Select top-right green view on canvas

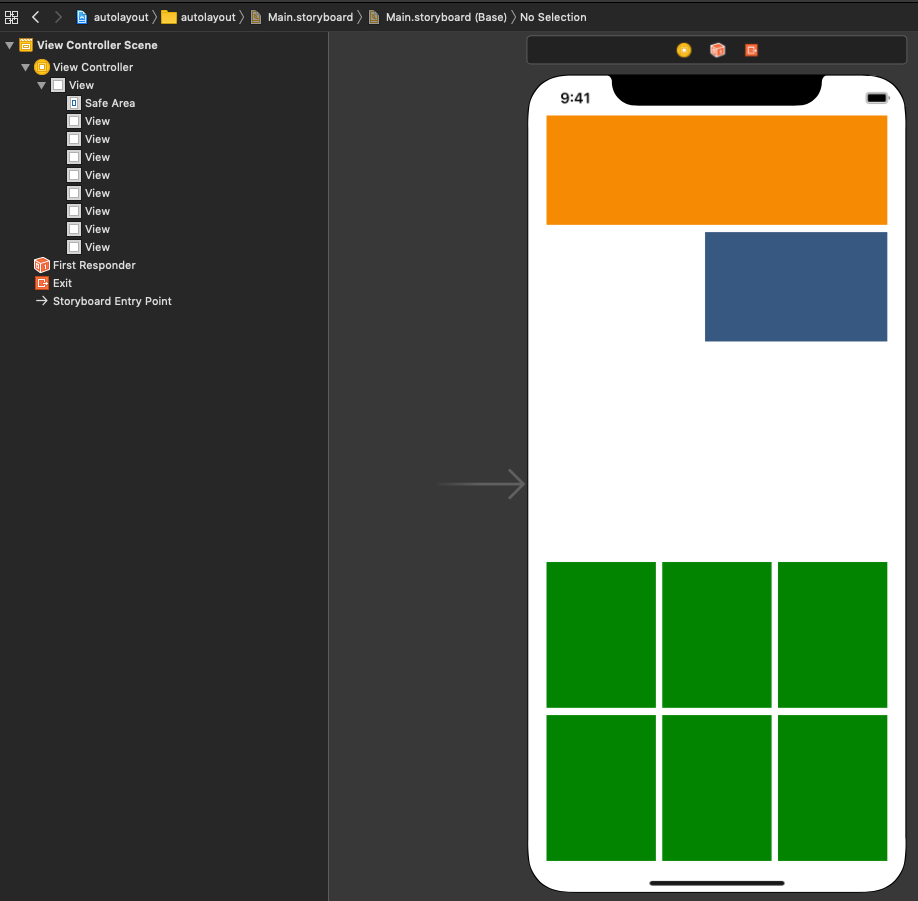(x=833, y=635)
